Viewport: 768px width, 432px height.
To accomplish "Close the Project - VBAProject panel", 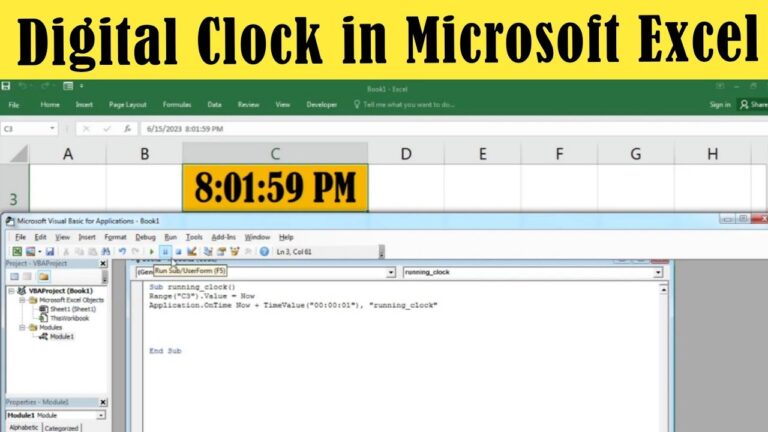I will pos(103,264).
